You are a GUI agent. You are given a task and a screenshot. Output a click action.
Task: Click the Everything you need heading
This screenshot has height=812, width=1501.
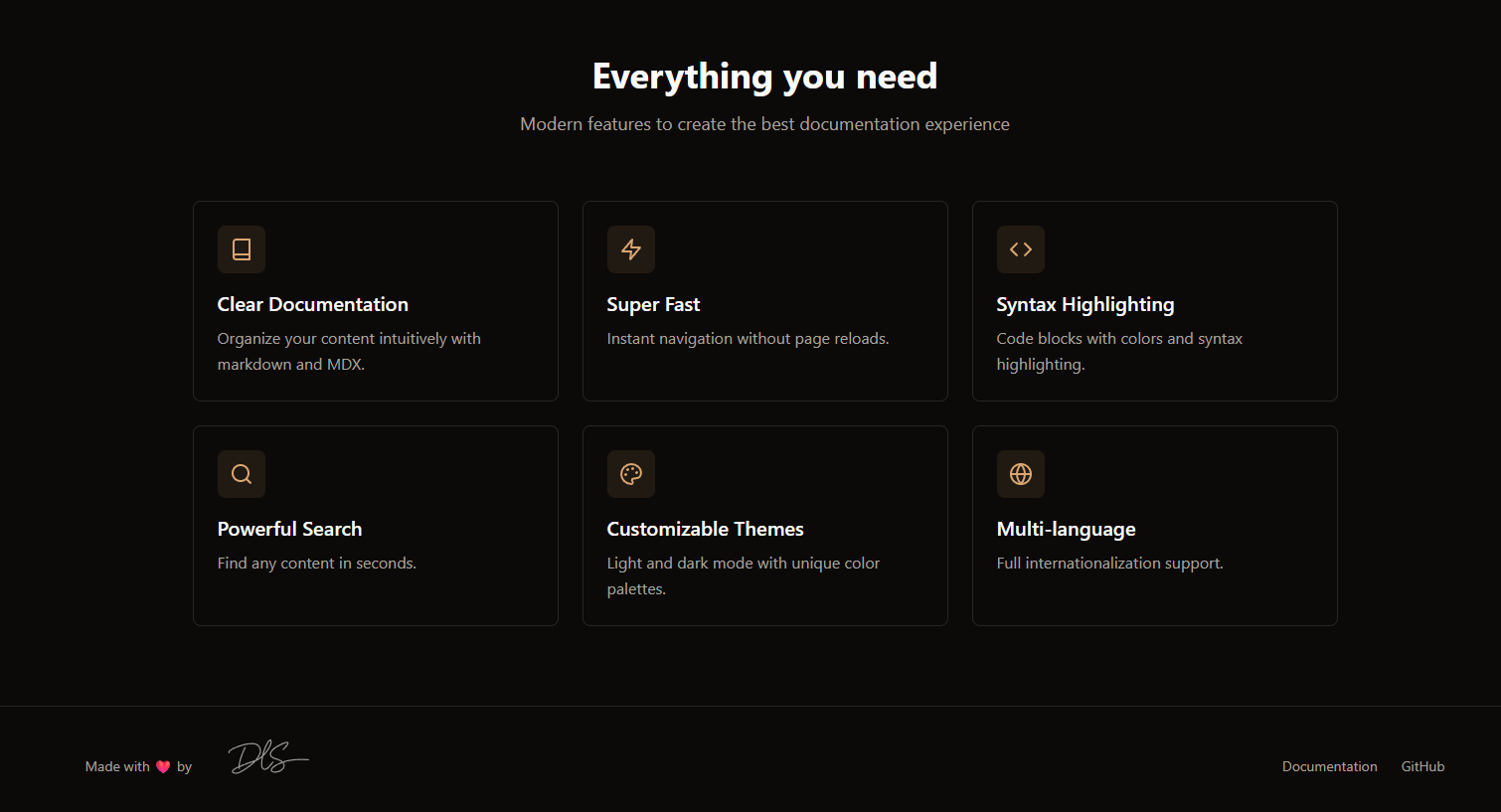pyautogui.click(x=764, y=76)
